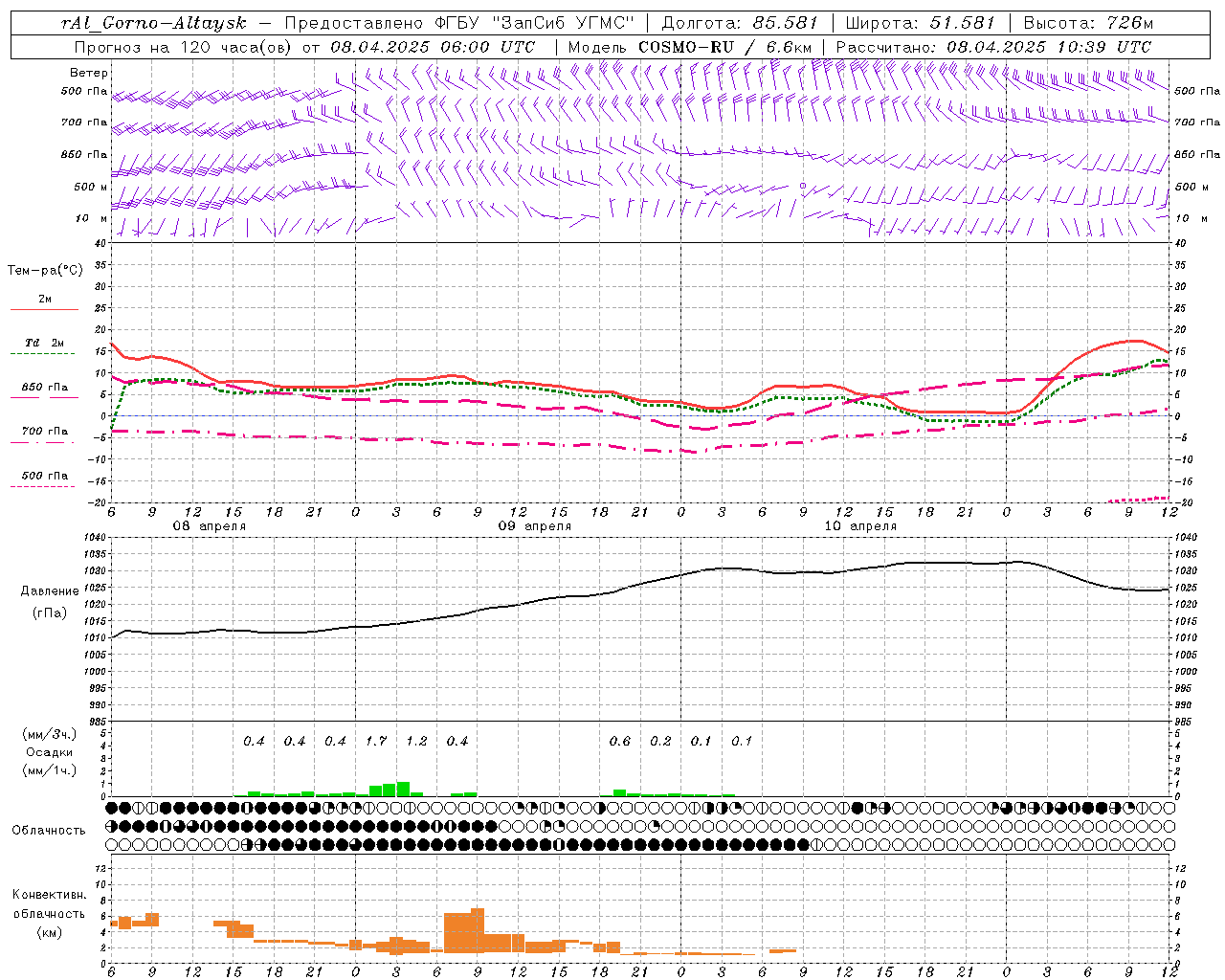Click the computed time Рассчитано: 08.04.2025 10:39 UTC
The height and width of the screenshot is (980, 1225).
tap(993, 46)
